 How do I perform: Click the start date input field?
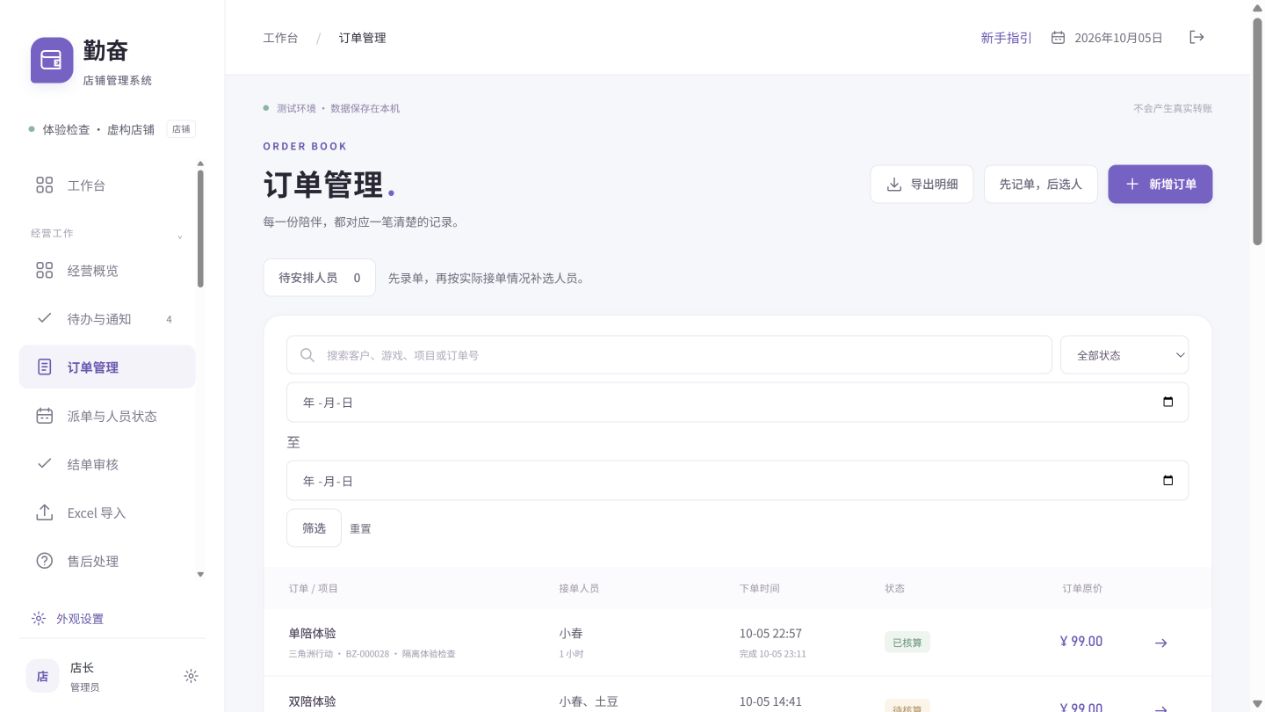tap(737, 402)
